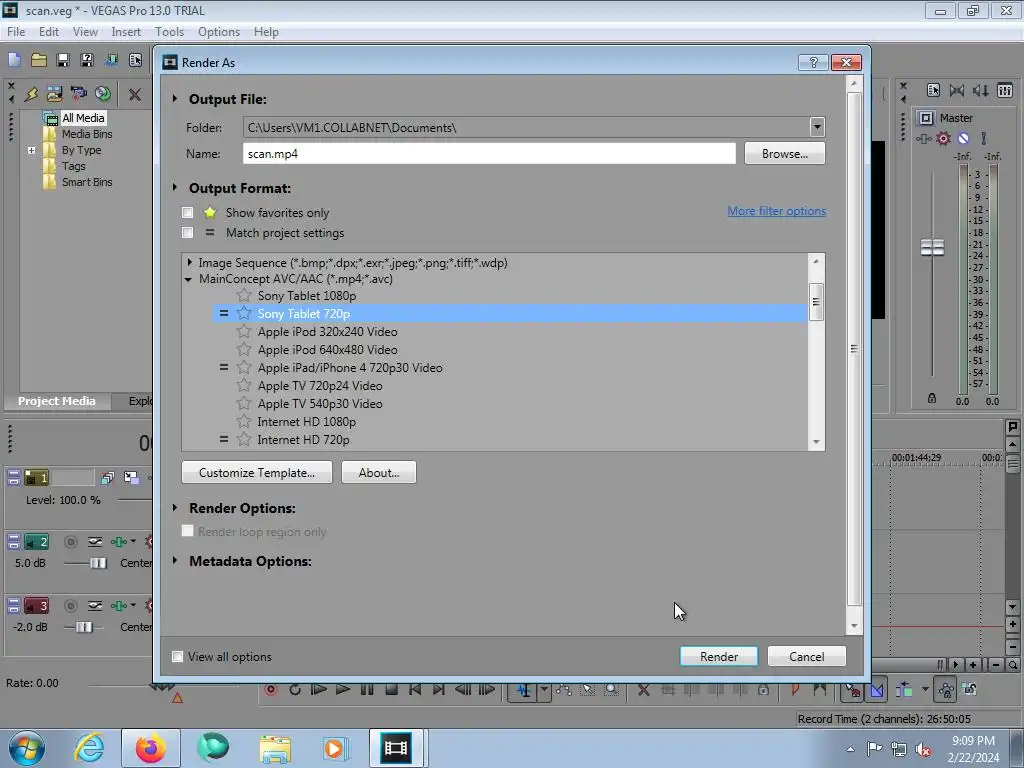Viewport: 1024px width, 768px height.
Task: Mark Apple iPod 320x240 Video favorite star
Action: [244, 331]
